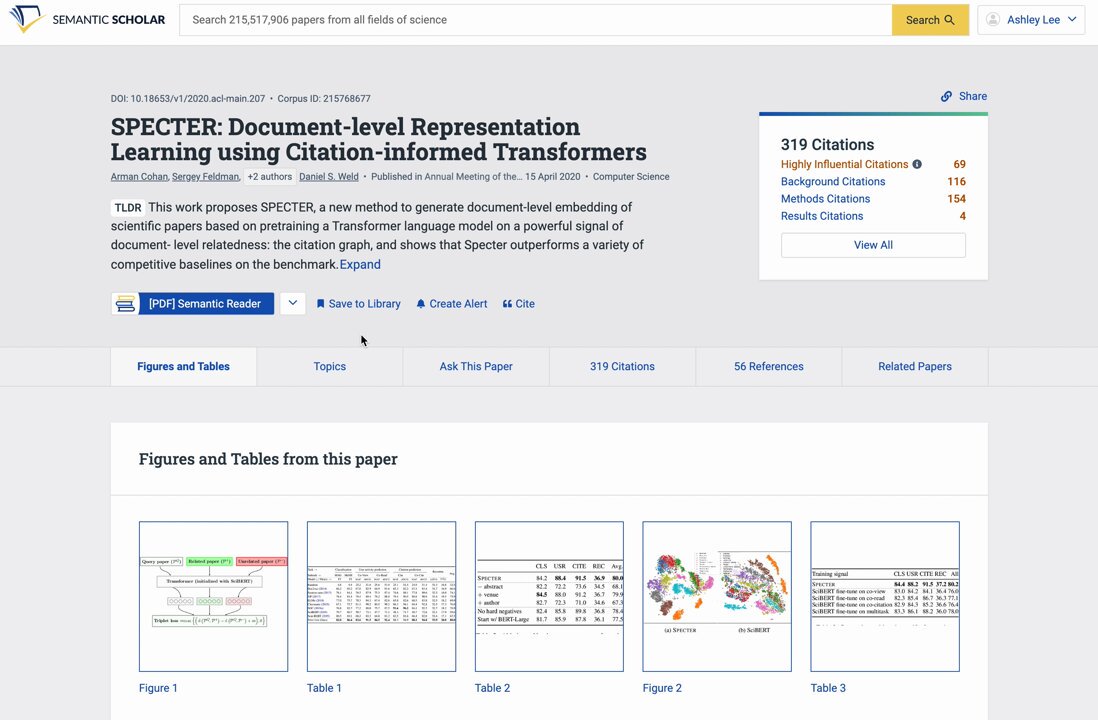The width and height of the screenshot is (1098, 720).
Task: Open Background Citations
Action: point(833,181)
